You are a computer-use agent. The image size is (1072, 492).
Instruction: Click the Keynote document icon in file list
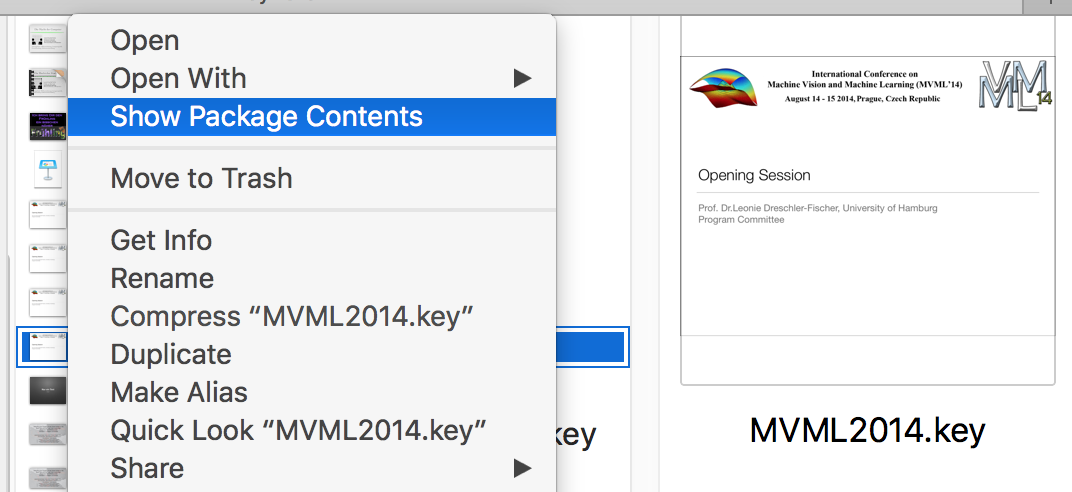click(47, 171)
